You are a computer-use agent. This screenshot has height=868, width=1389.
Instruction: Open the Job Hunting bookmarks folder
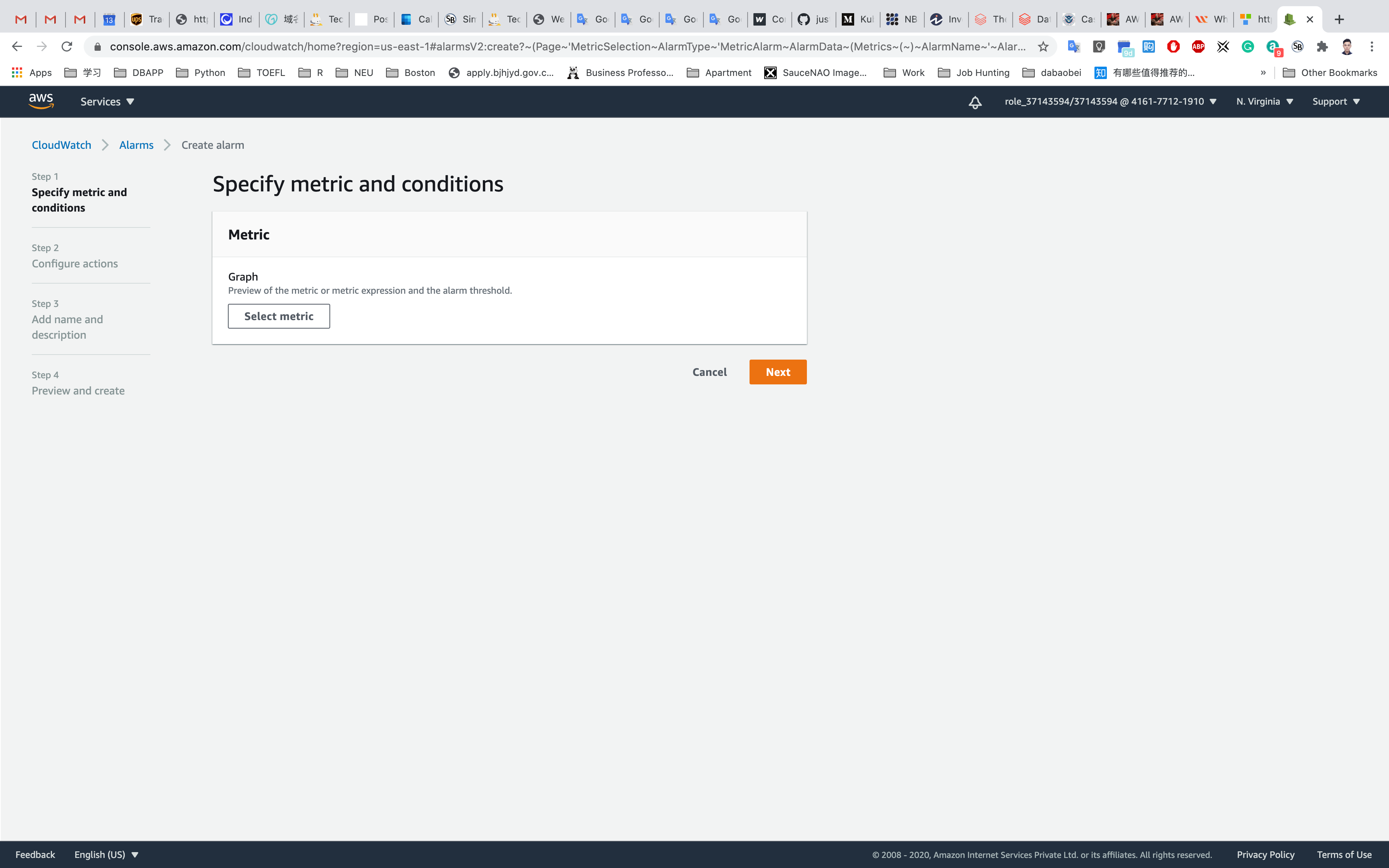pyautogui.click(x=974, y=72)
